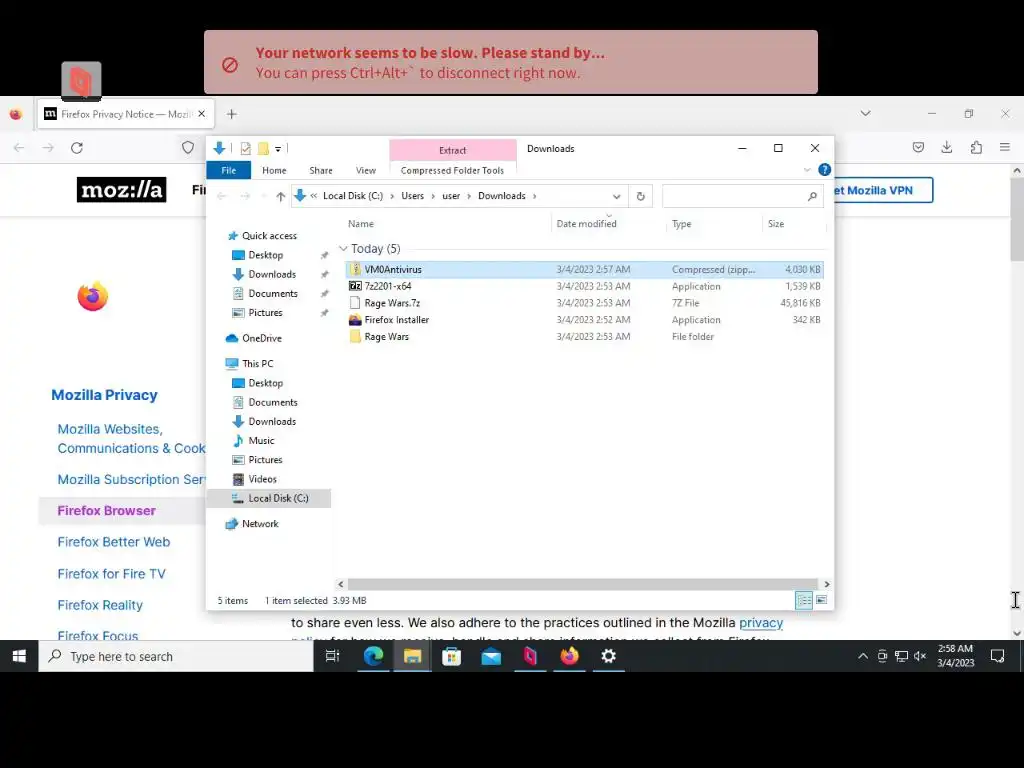Open quick access toolbar customize dropdown
The height and width of the screenshot is (768, 1024).
[278, 149]
